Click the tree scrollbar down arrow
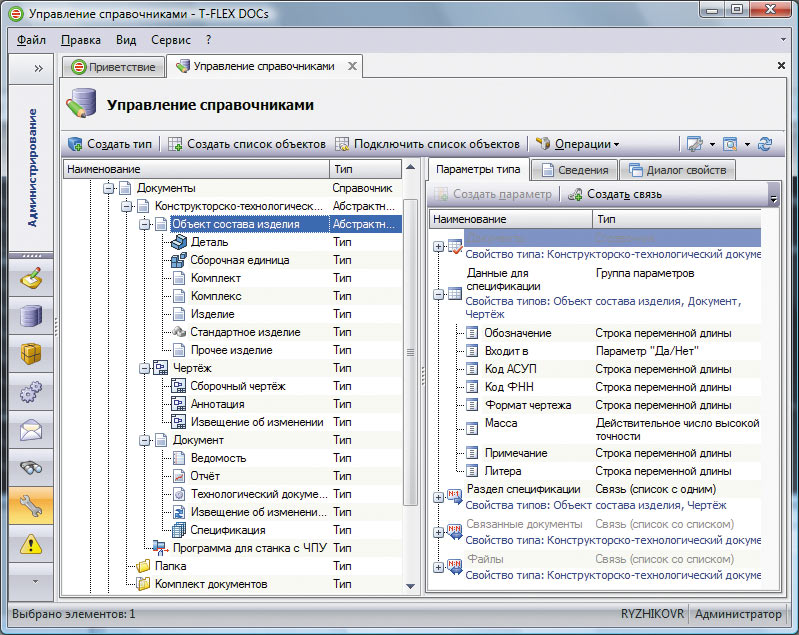This screenshot has height=635, width=799. (410, 586)
